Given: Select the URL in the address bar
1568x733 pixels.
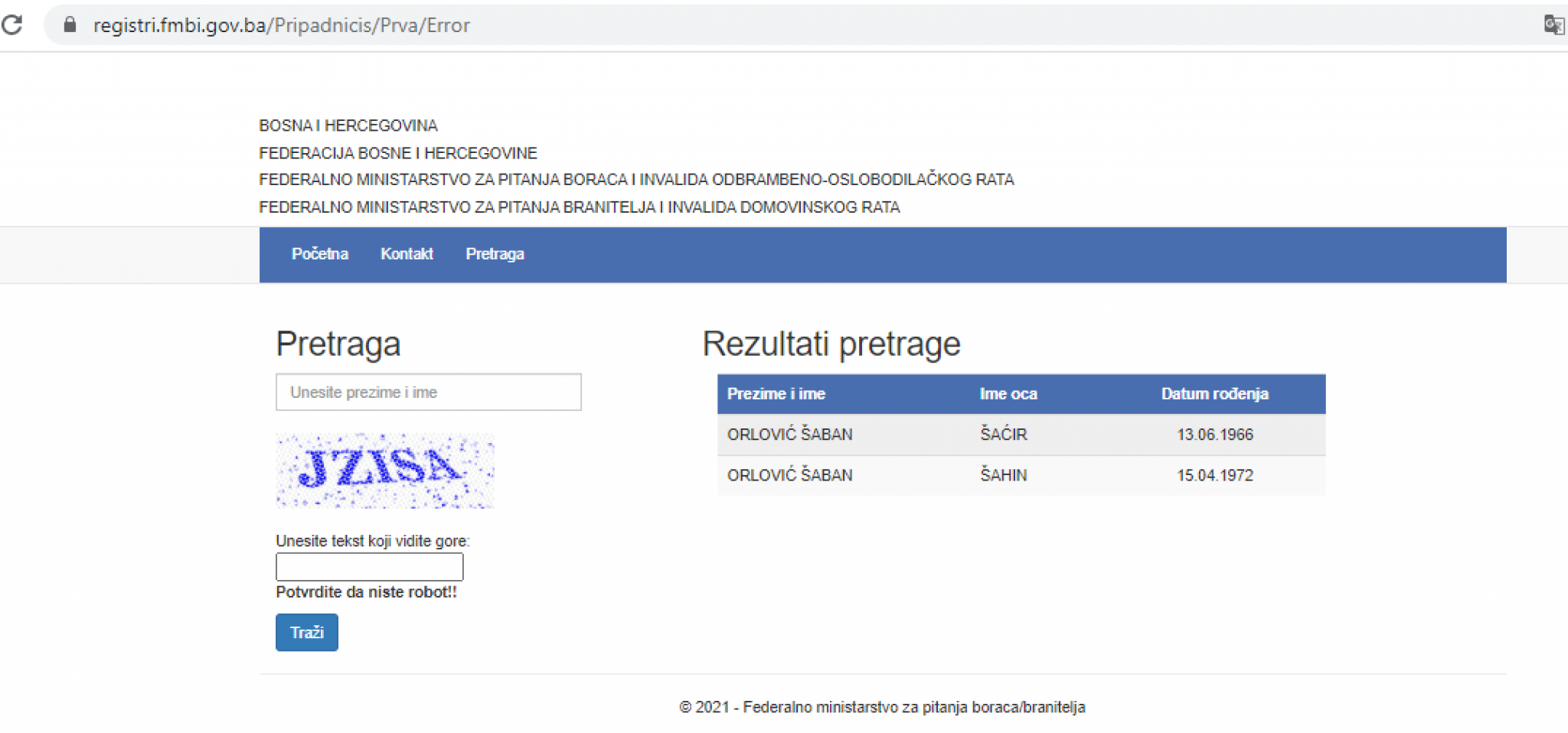Looking at the screenshot, I should 281,25.
